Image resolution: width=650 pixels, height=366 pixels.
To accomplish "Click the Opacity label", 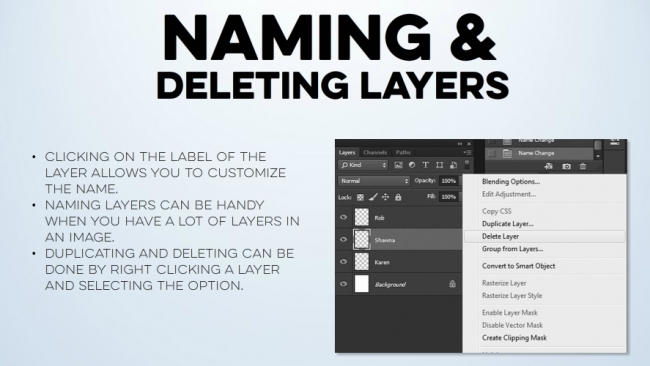I will tap(425, 180).
